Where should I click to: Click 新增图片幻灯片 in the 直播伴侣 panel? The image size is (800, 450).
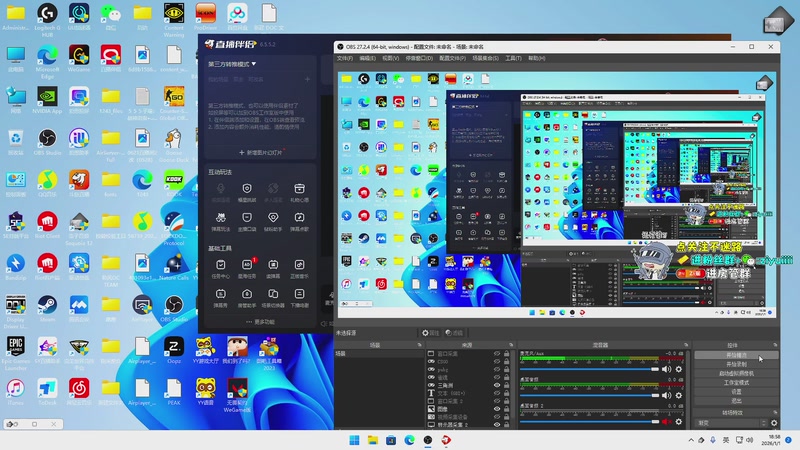(x=260, y=153)
